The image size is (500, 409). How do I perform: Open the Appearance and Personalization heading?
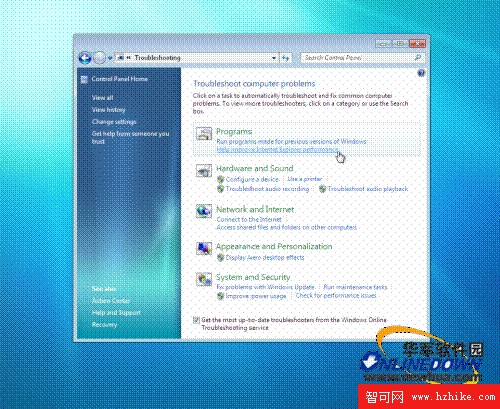[274, 246]
